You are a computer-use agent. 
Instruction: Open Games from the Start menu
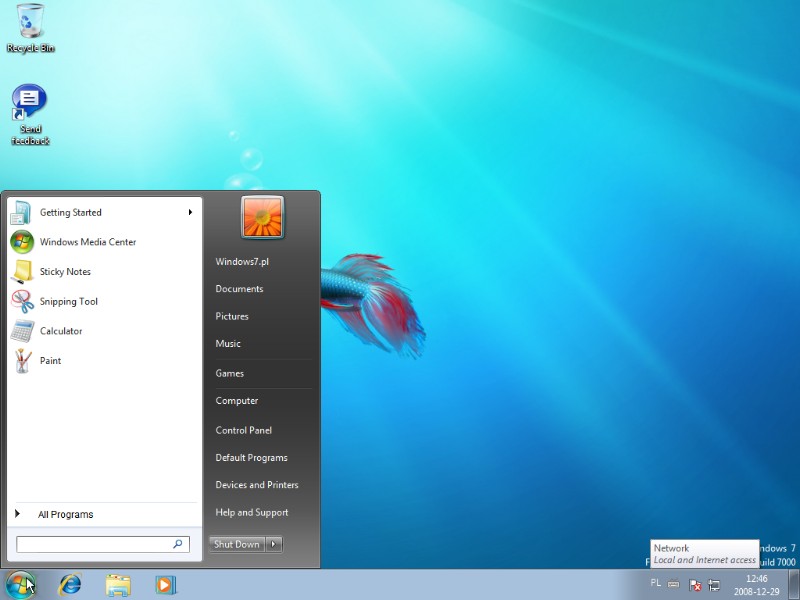[230, 373]
